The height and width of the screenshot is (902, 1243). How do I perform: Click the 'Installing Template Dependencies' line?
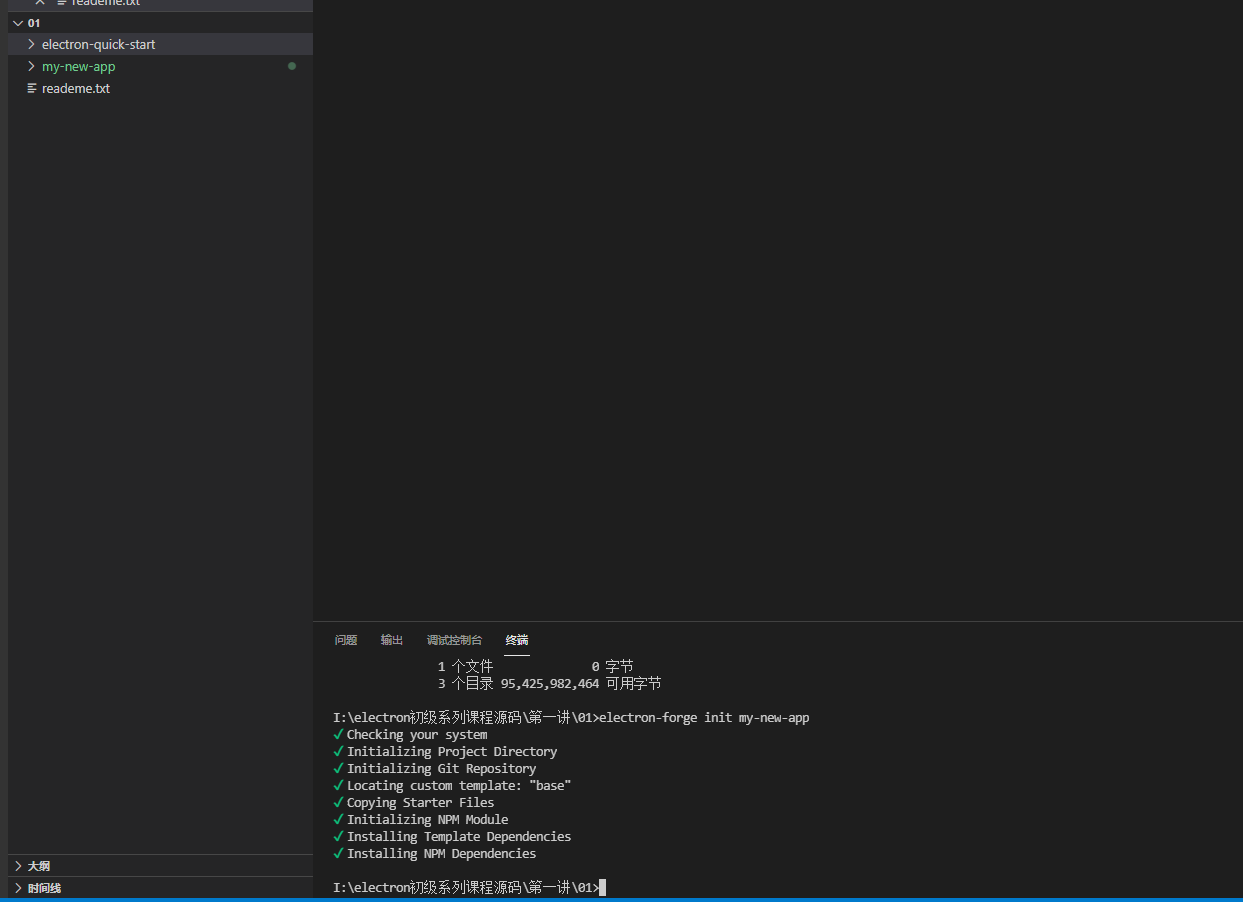coord(459,836)
